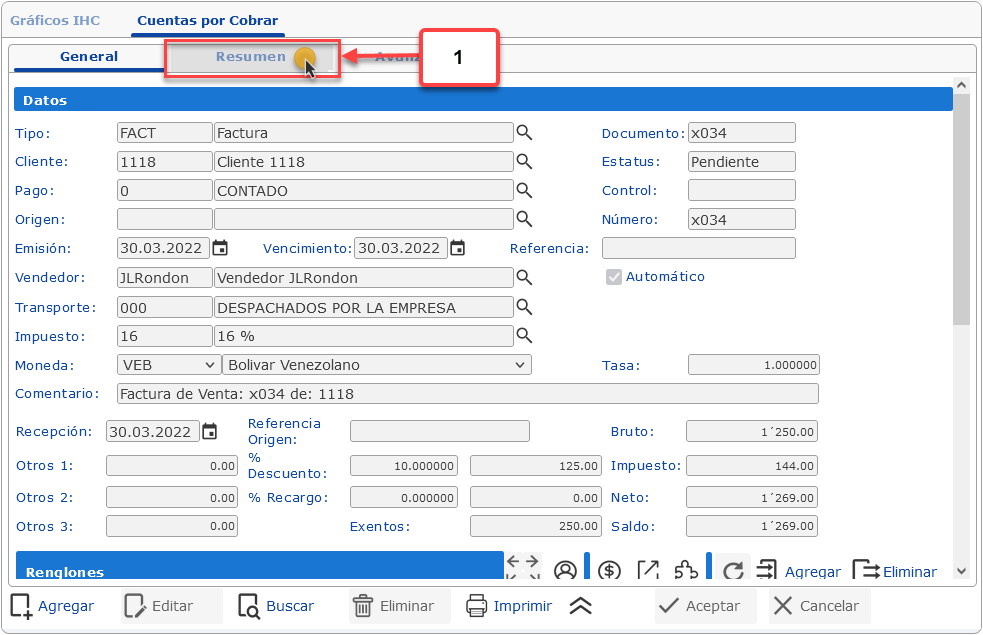Click the puzzle piece icon in Renglones
Screen dimensions: 983x635
point(686,571)
